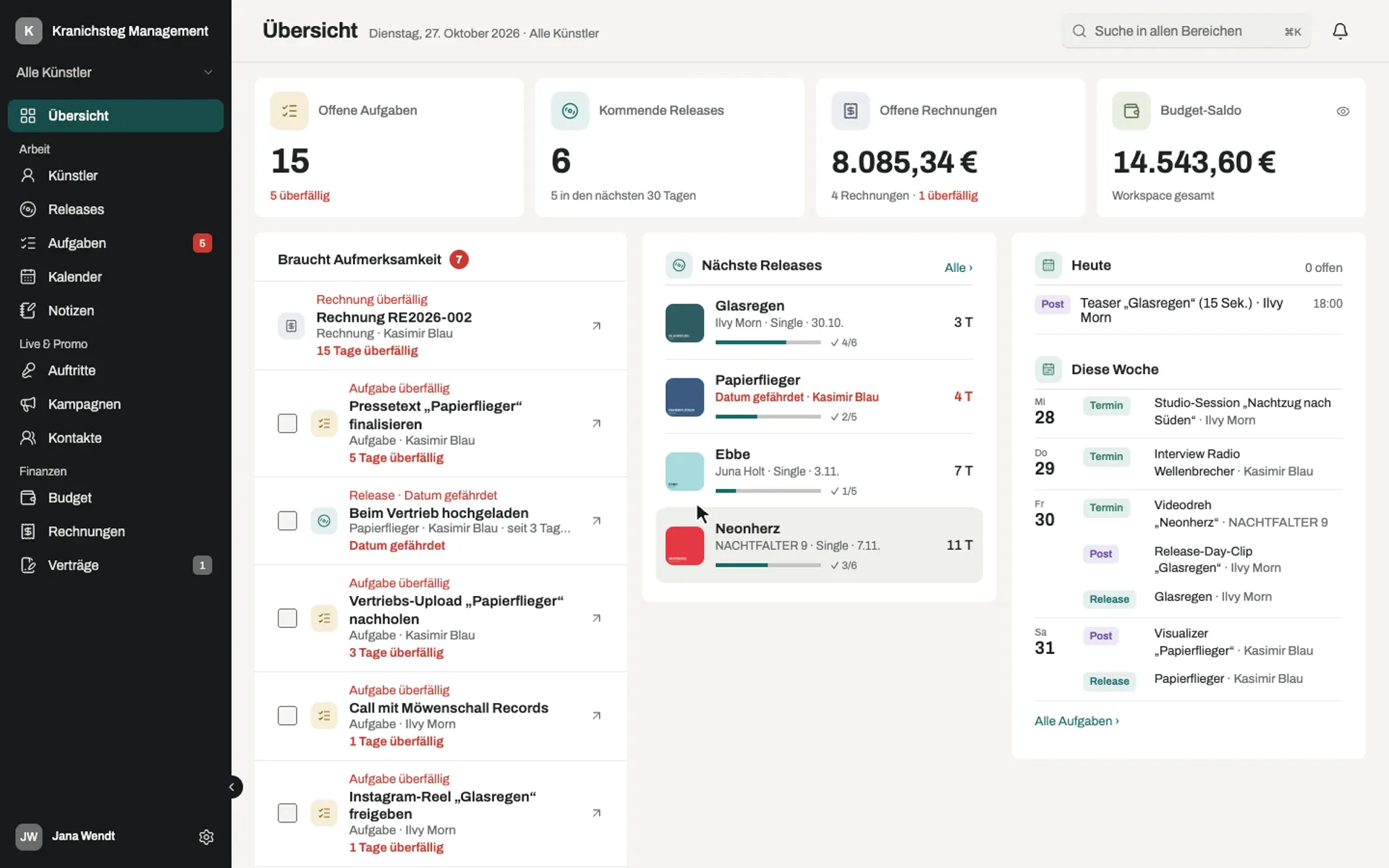The image size is (1389, 868).
Task: Go to Releases in sidebar
Action: pyautogui.click(x=116, y=210)
